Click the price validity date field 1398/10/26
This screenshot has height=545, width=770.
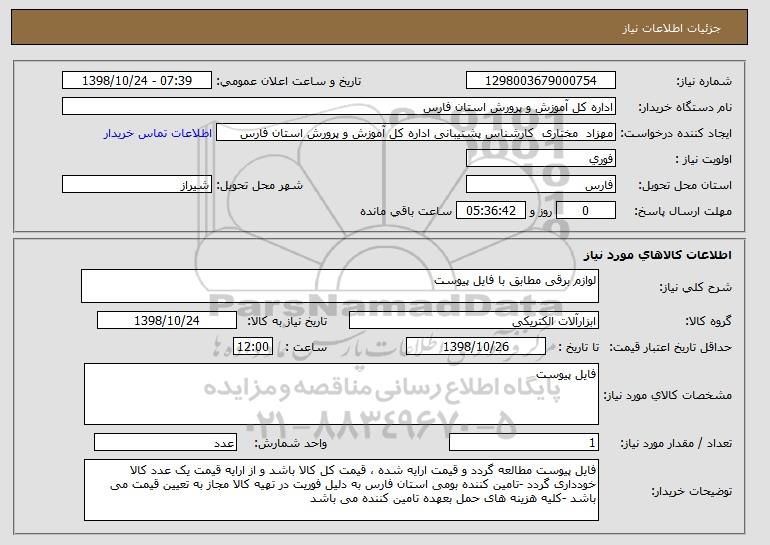click(476, 347)
